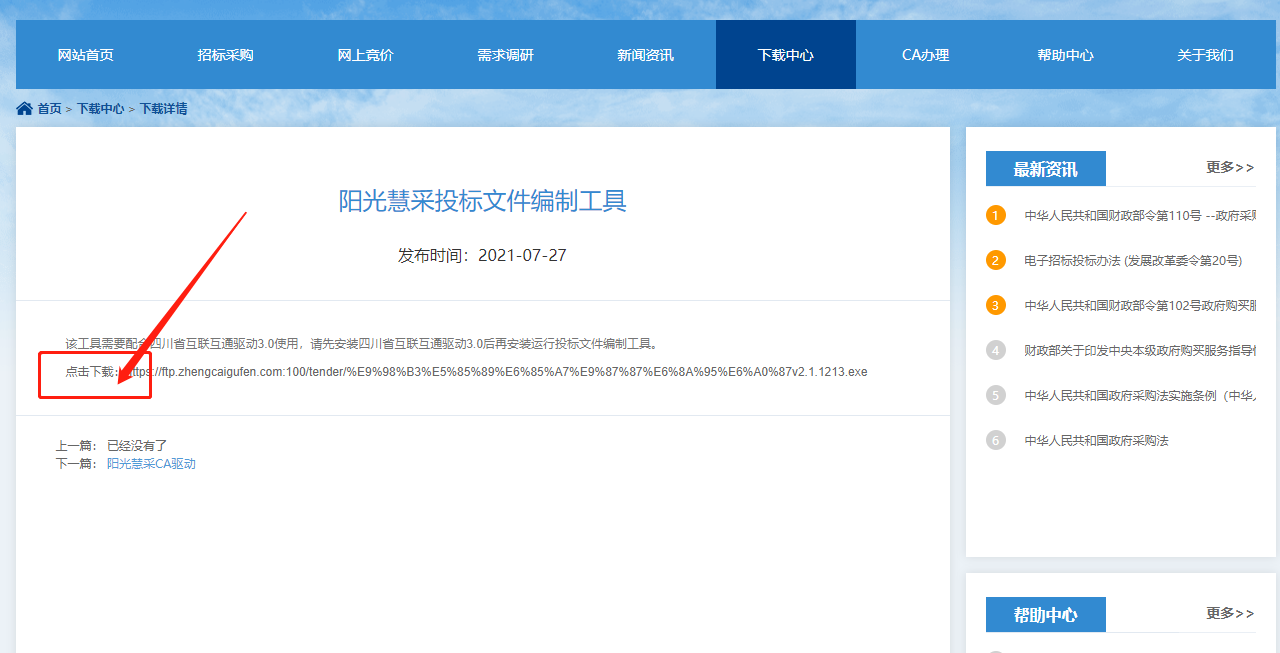Viewport: 1280px width, 653px height.
Task: Select 需求调研 in the top navigation
Action: (506, 55)
